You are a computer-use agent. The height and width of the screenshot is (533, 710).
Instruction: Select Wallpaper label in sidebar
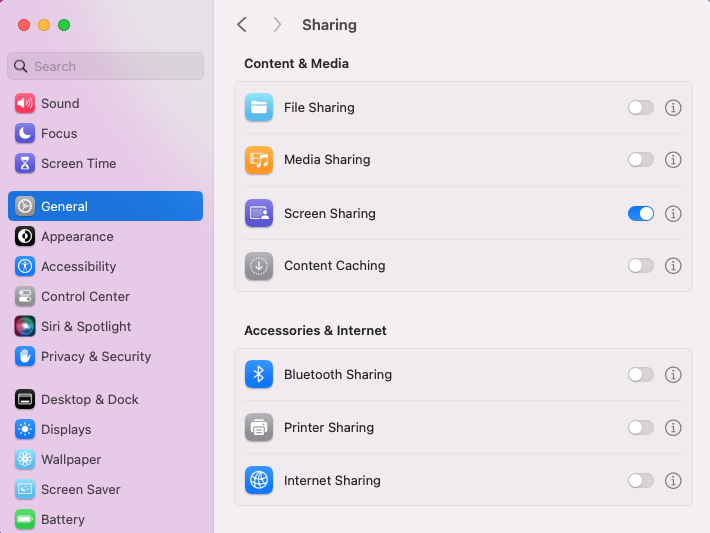71,459
